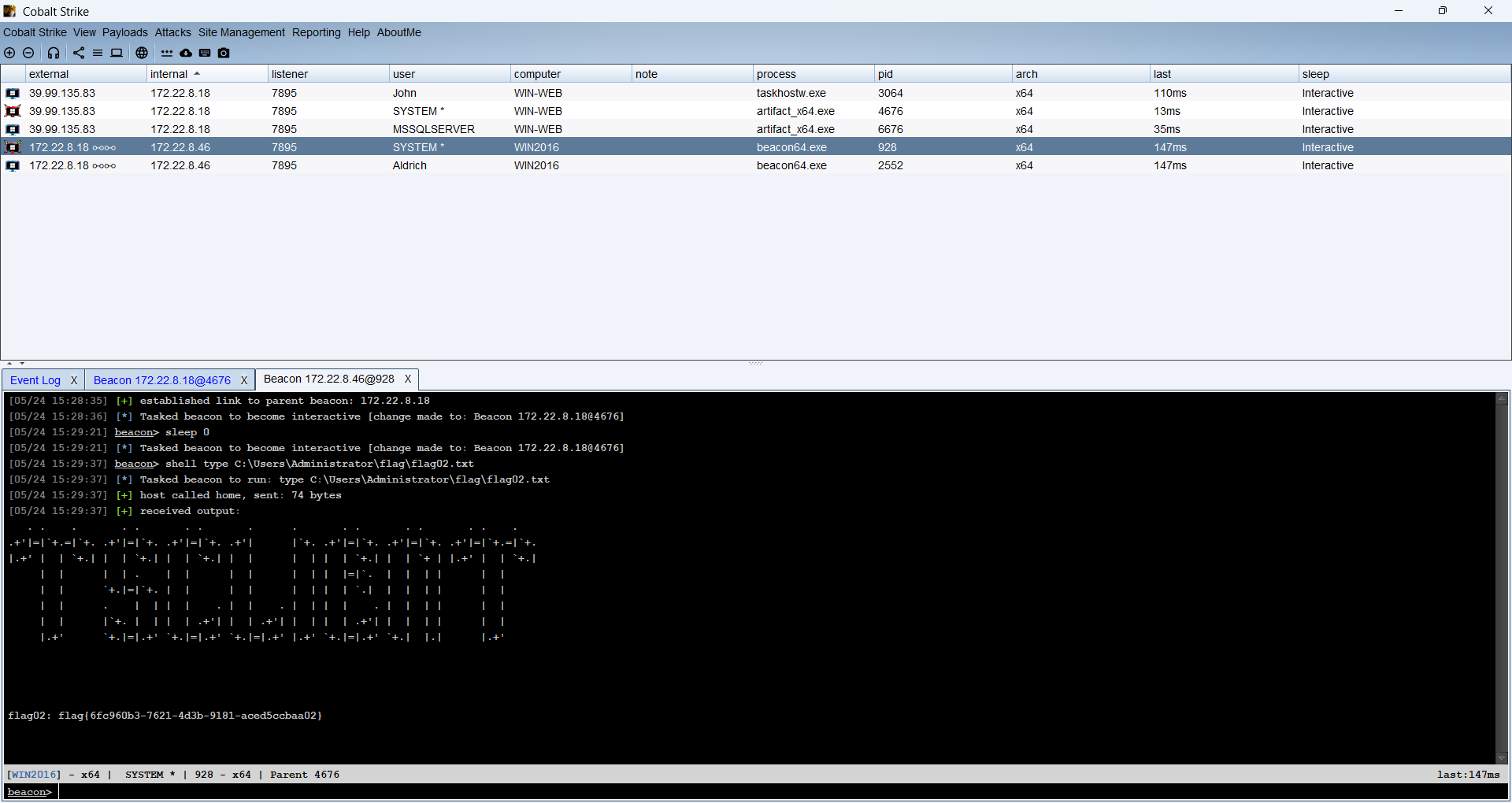Viewport: 1512px width, 803px height.
Task: Click the panel divider collapse arrows
Action: click(x=16, y=364)
